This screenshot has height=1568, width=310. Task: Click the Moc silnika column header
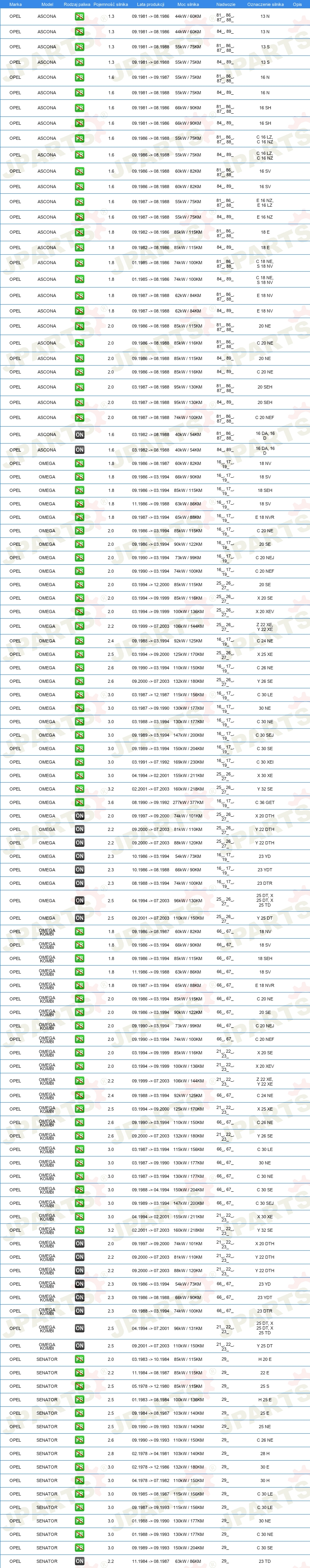point(188,4)
